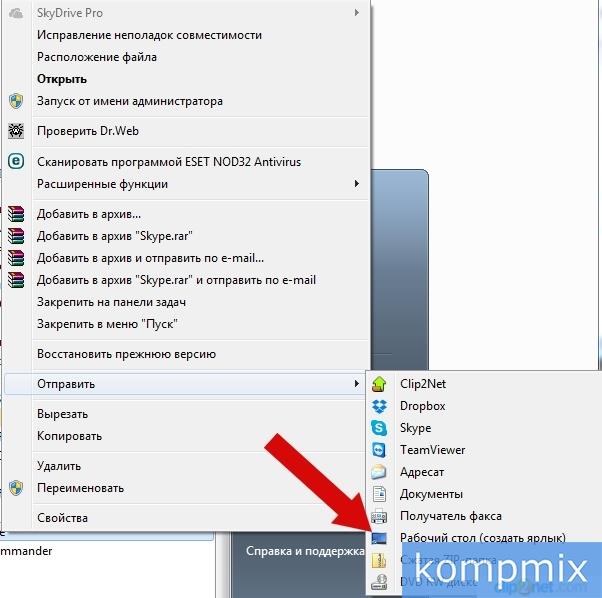Click the Адресат mail envelope icon
This screenshot has width=602, height=598.
[379, 472]
